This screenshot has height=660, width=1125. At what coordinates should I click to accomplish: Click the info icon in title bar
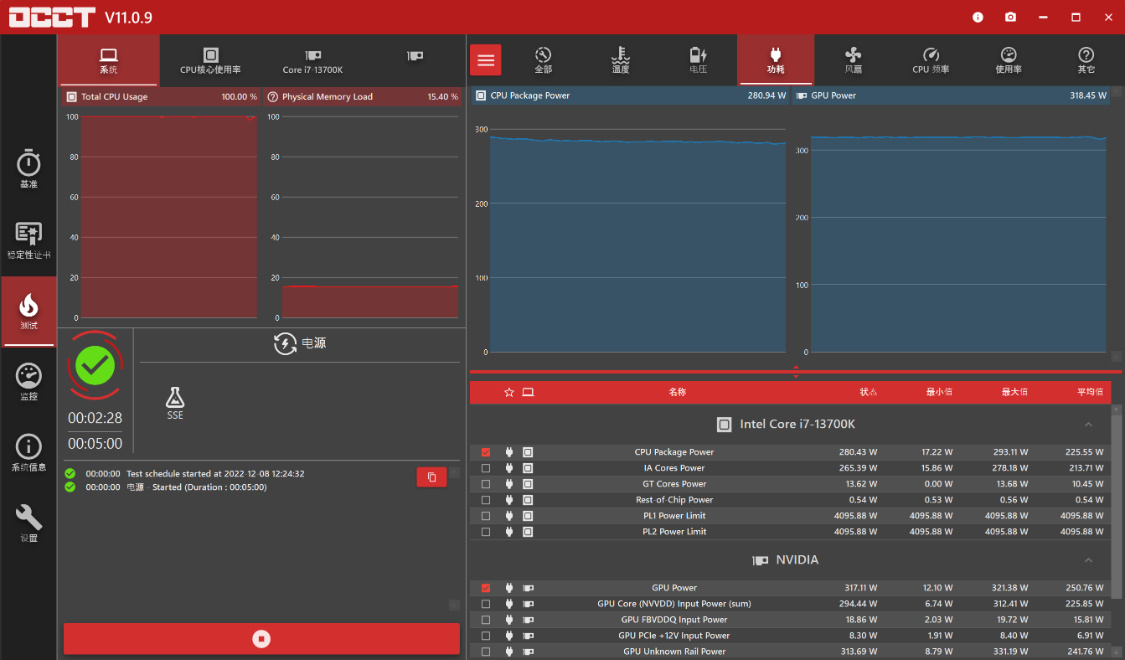977,17
